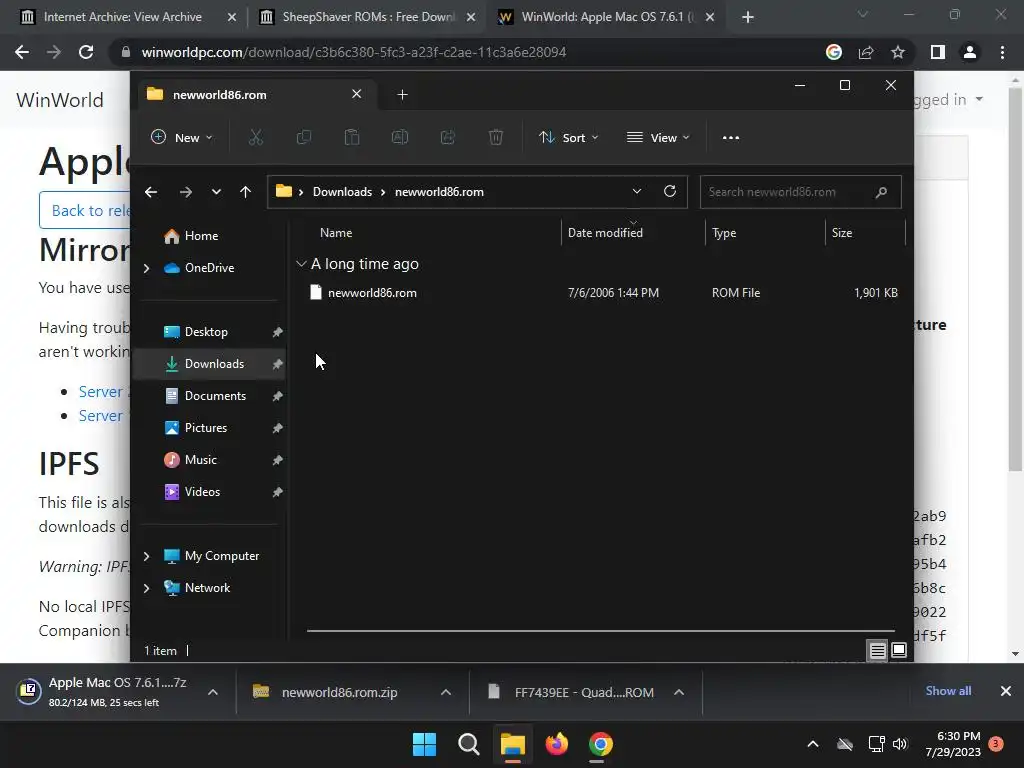
Task: Open the Chrome profile icon
Action: point(970,52)
